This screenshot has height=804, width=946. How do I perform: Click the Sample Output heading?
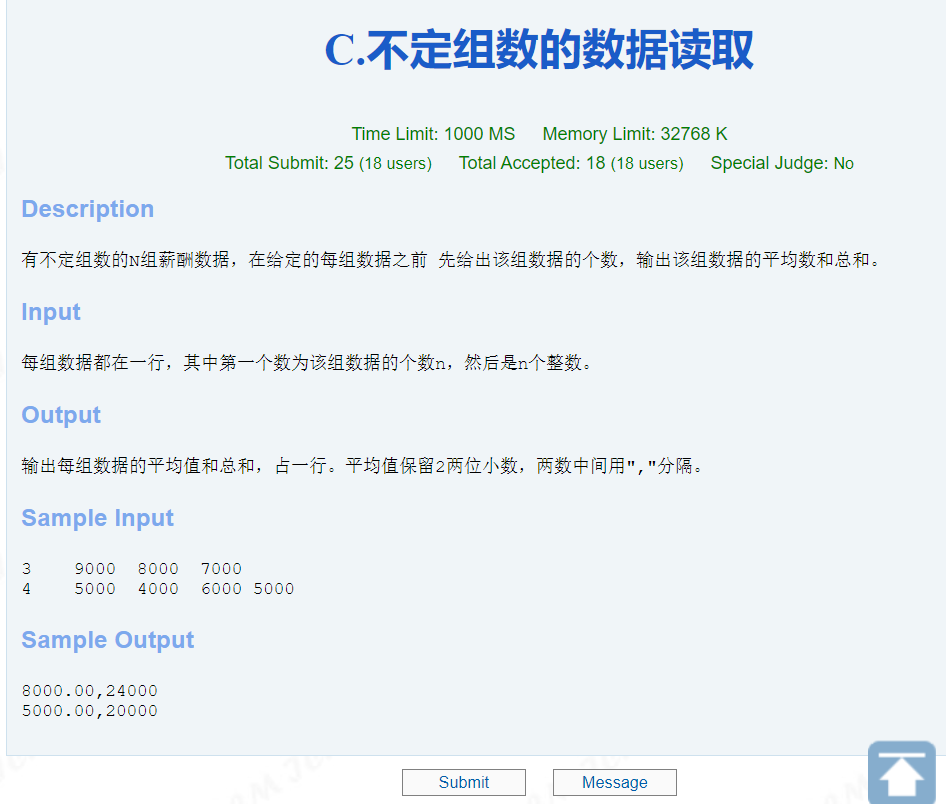[x=107, y=640]
